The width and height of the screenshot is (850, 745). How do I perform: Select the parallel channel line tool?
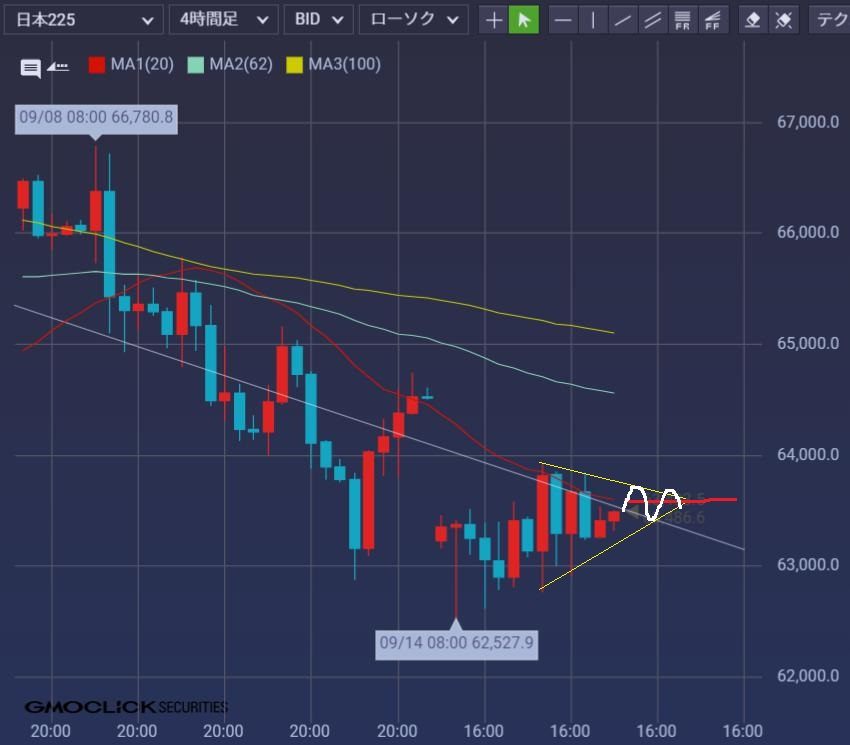[x=653, y=21]
